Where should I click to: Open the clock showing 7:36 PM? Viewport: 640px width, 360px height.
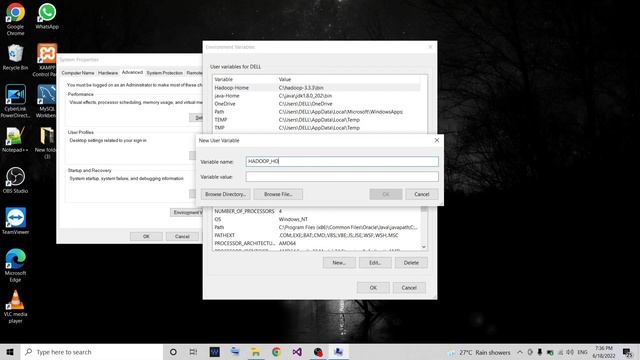[604, 352]
